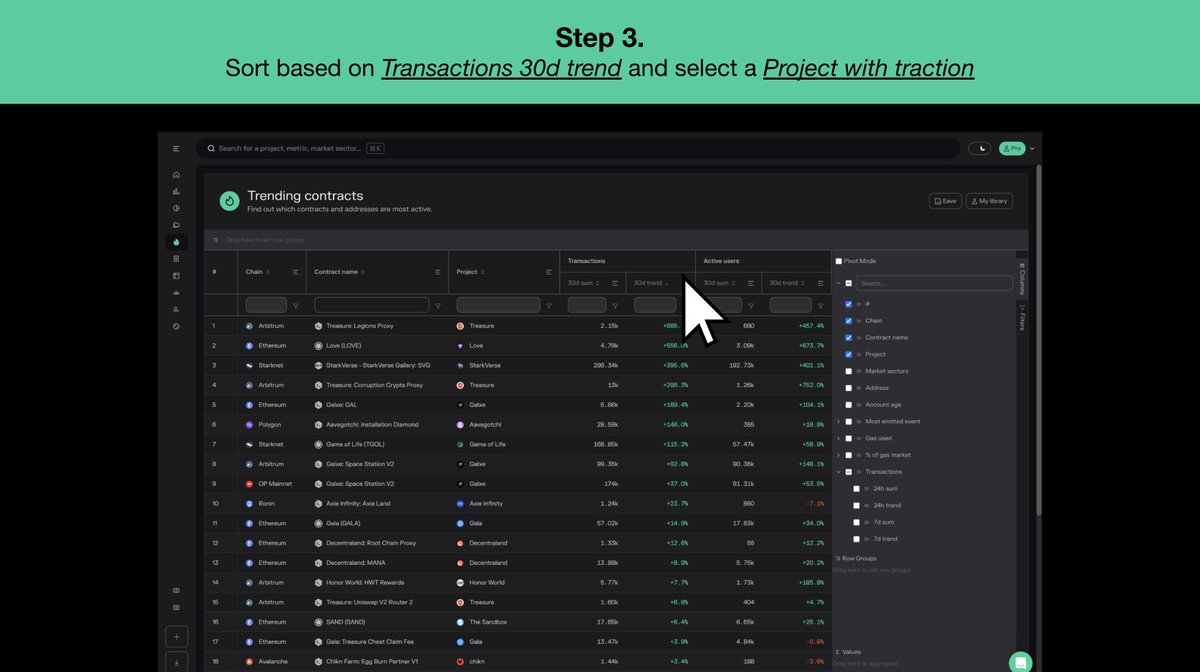Viewport: 1200px width, 672px height.
Task: Click the Project filter input
Action: tap(498, 305)
